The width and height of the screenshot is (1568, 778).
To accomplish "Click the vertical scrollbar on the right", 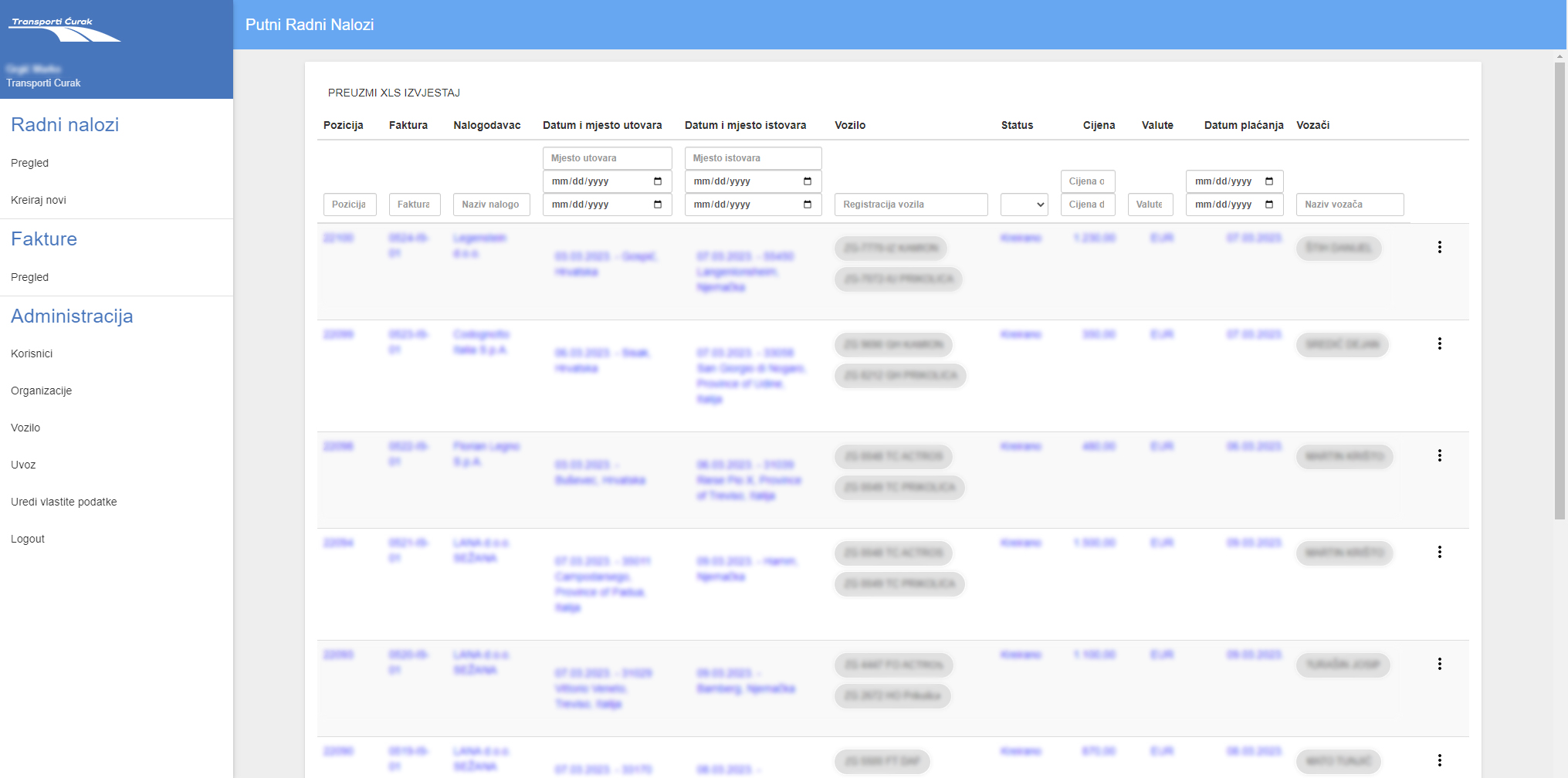I will click(1556, 309).
